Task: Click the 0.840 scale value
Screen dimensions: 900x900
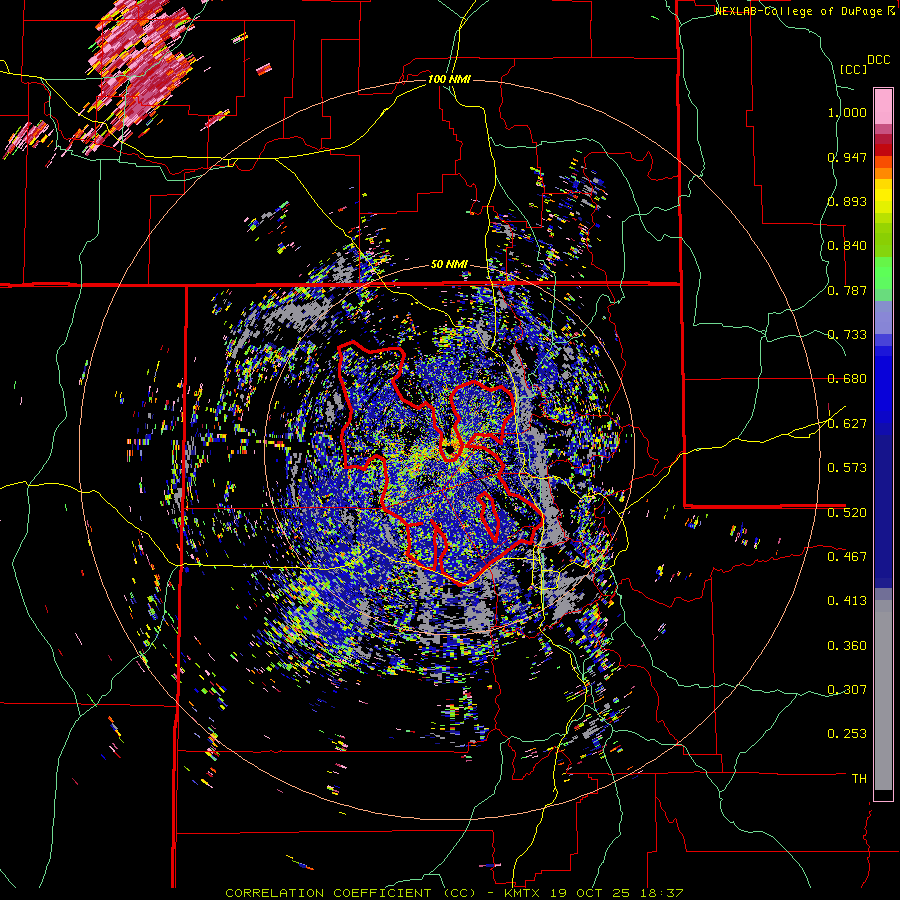Action: 847,246
